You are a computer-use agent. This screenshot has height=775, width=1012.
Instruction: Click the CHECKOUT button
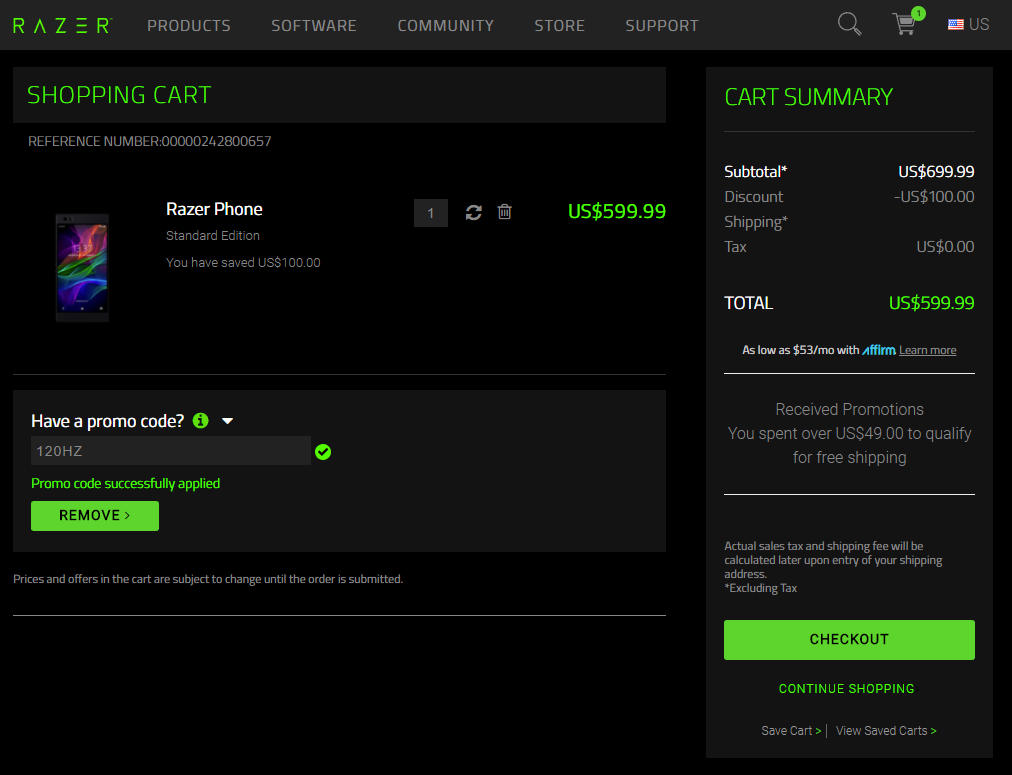848,639
